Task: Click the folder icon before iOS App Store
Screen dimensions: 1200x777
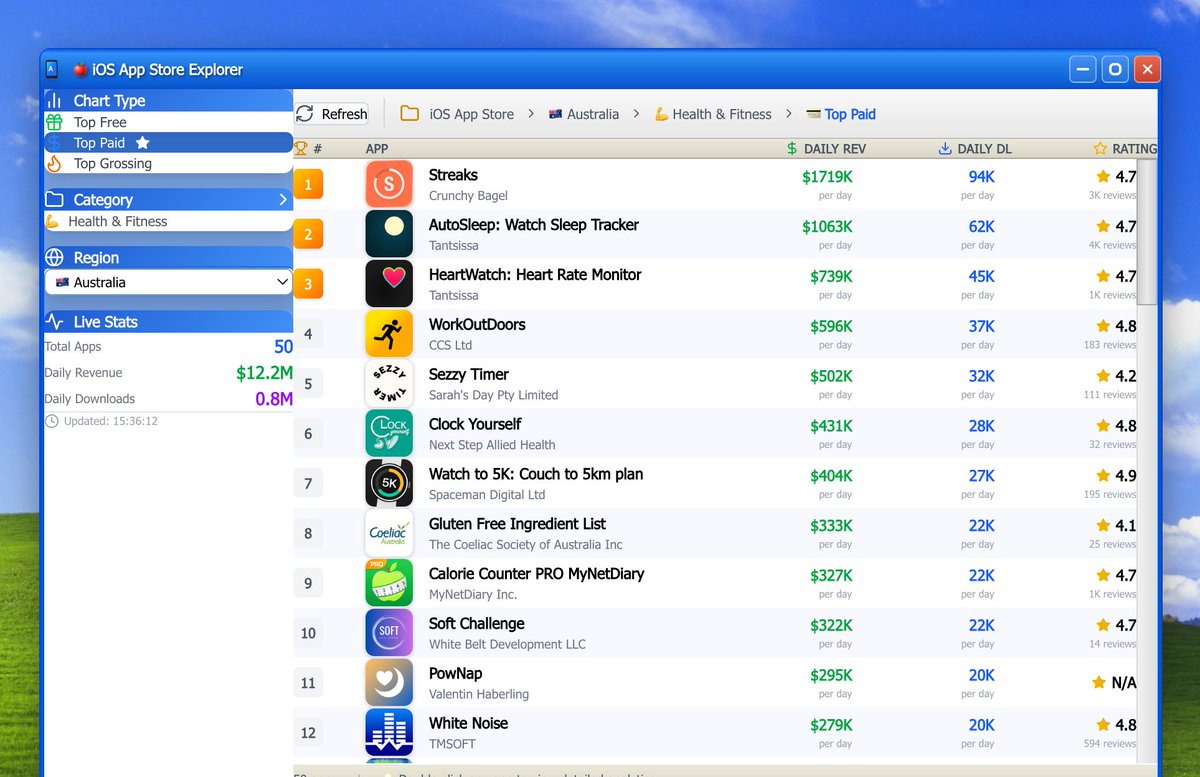Action: (x=409, y=114)
